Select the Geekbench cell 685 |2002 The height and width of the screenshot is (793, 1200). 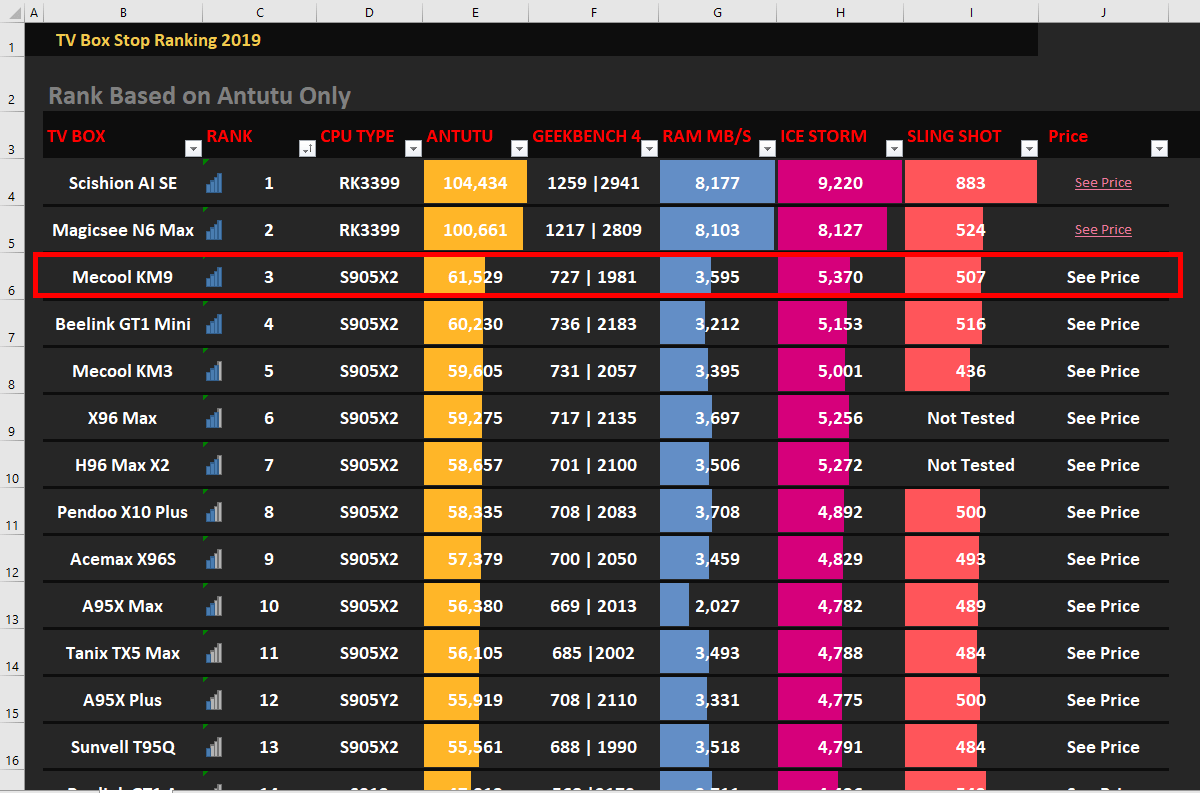click(593, 653)
